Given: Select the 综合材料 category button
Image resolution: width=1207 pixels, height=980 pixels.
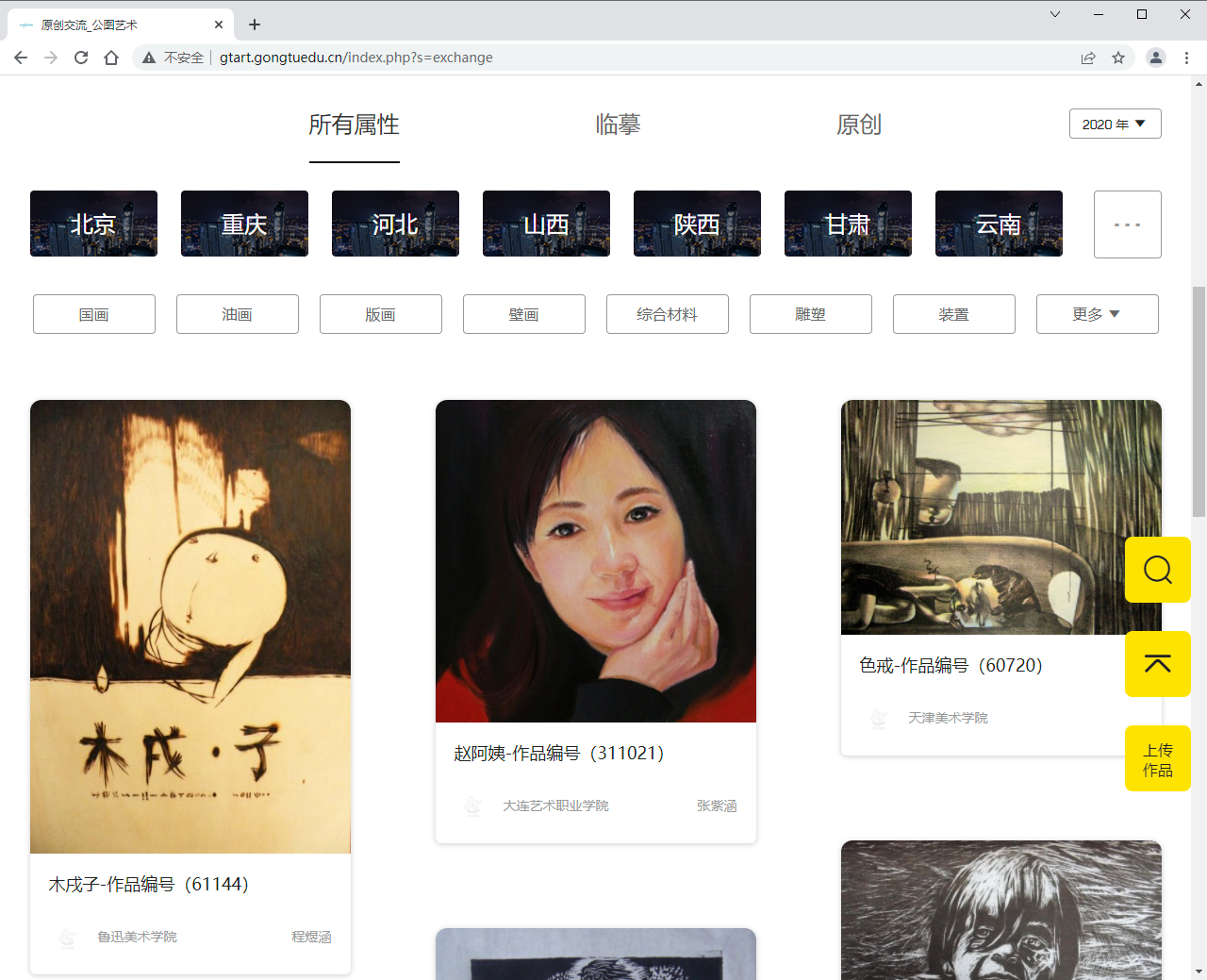Looking at the screenshot, I should 668,314.
